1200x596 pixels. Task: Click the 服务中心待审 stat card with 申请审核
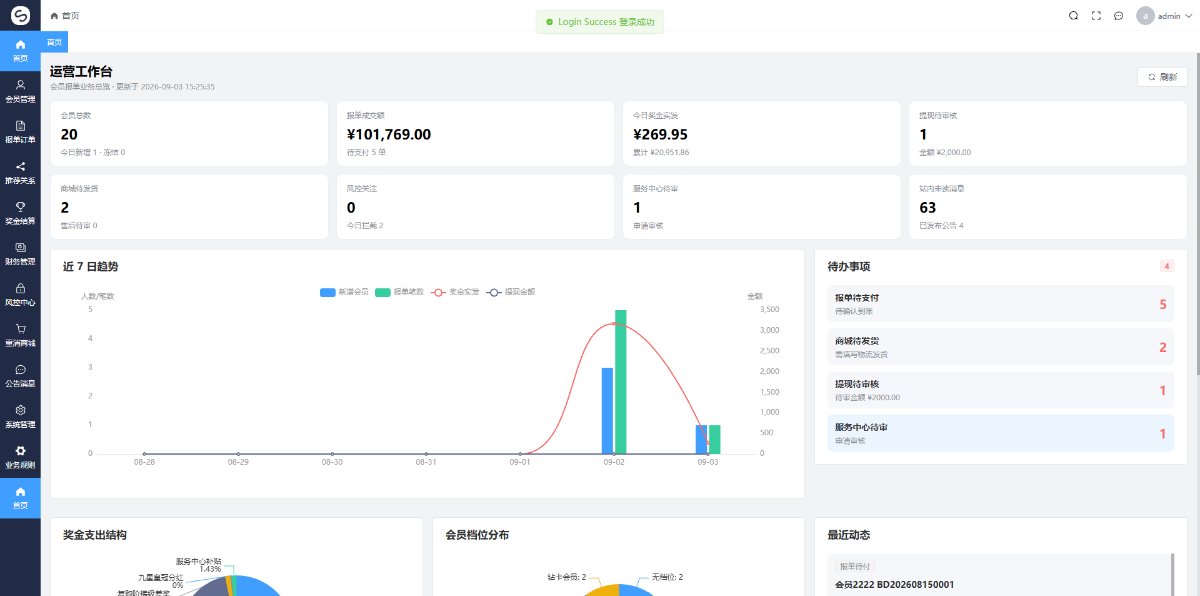[x=761, y=207]
